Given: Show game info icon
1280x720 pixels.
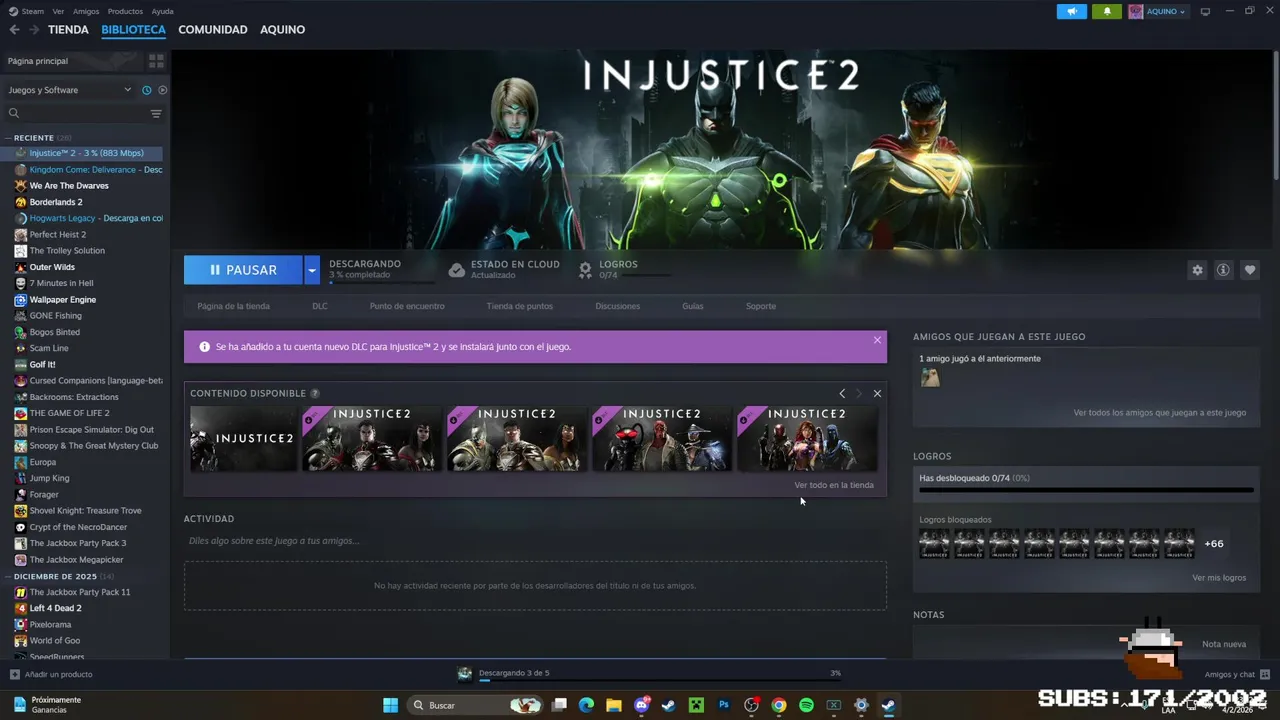Looking at the screenshot, I should click(x=1223, y=270).
